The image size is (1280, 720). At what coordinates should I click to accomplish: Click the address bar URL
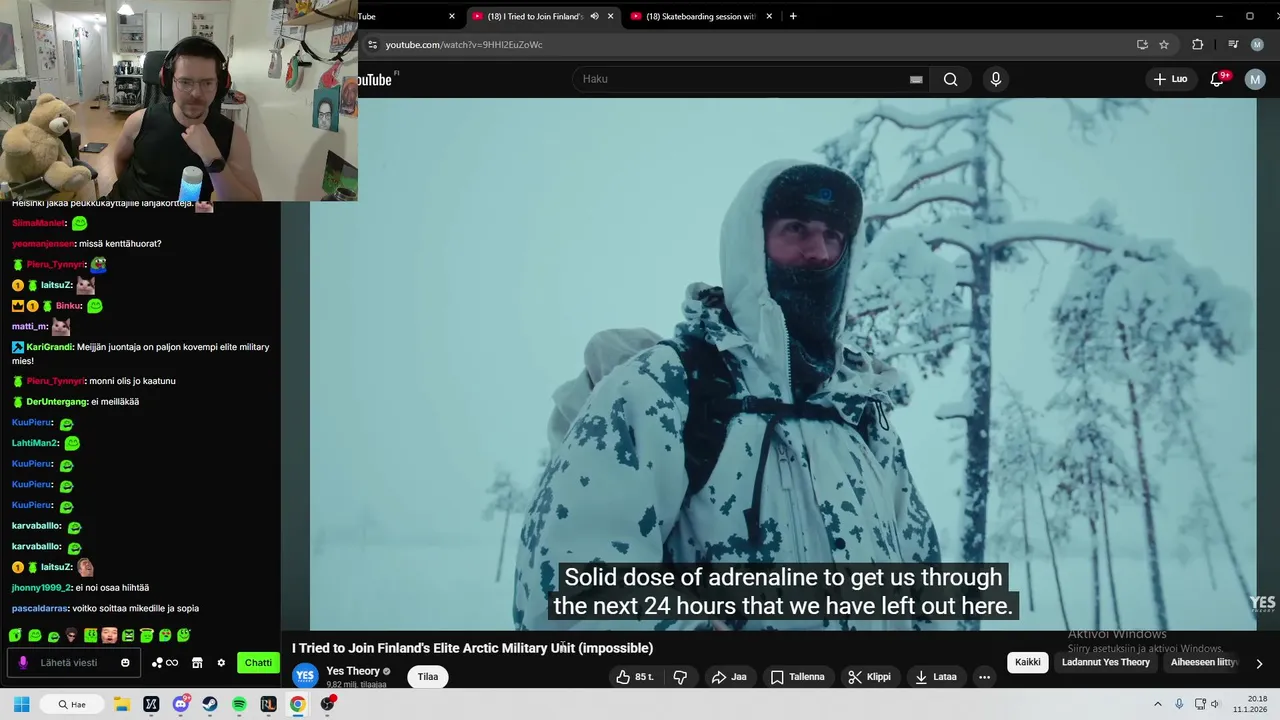coord(464,44)
